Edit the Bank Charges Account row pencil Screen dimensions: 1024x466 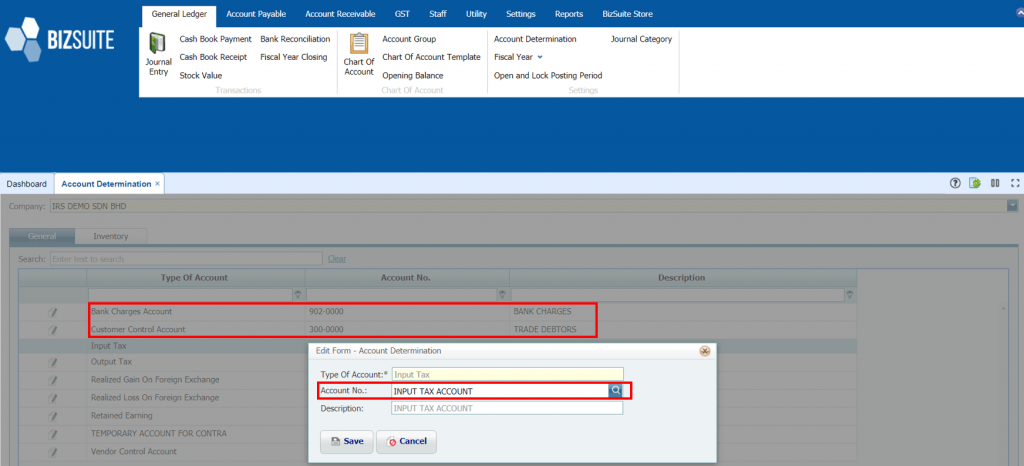pyautogui.click(x=53, y=312)
